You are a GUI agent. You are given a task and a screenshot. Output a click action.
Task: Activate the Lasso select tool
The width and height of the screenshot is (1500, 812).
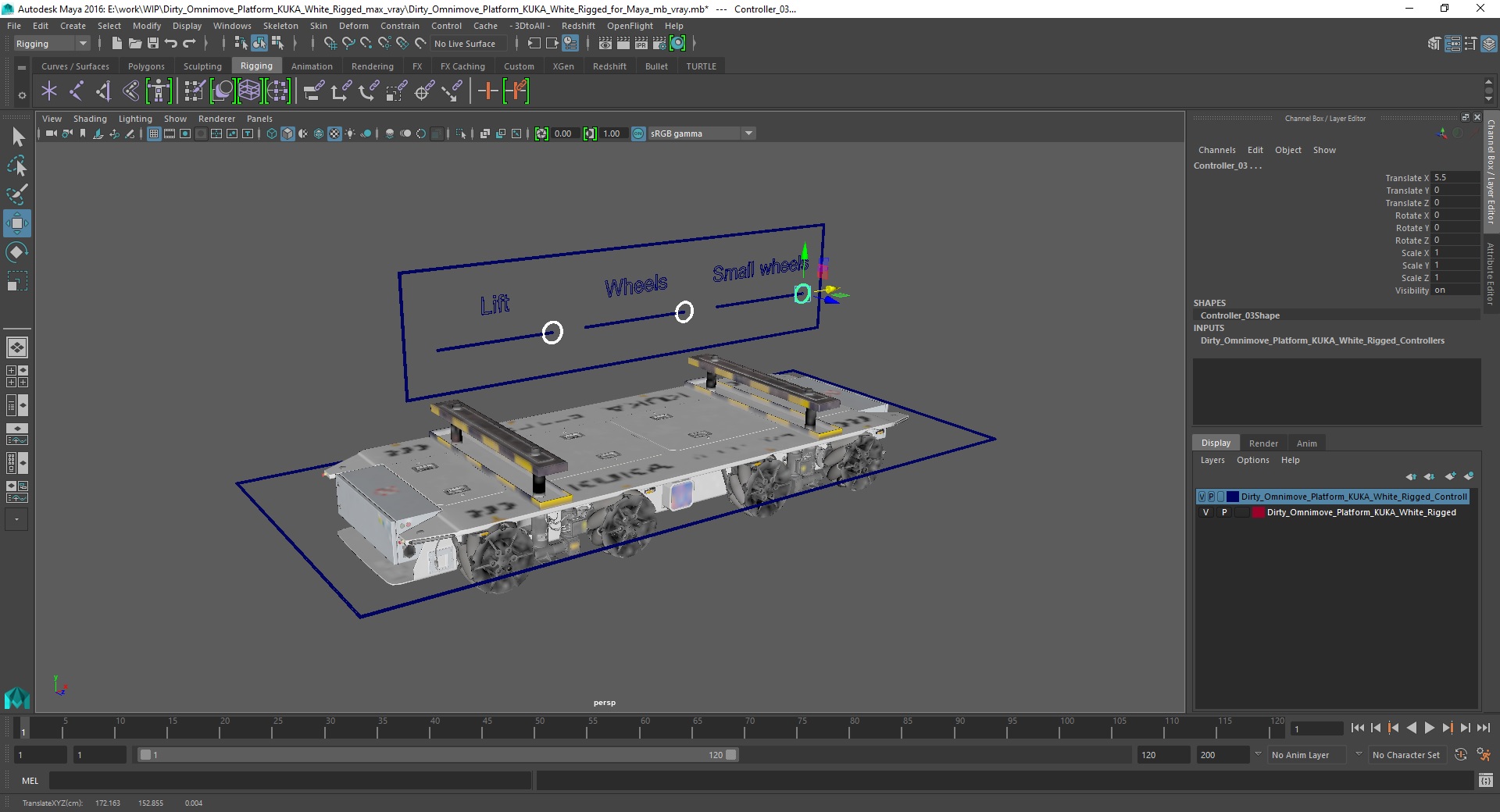tap(17, 166)
